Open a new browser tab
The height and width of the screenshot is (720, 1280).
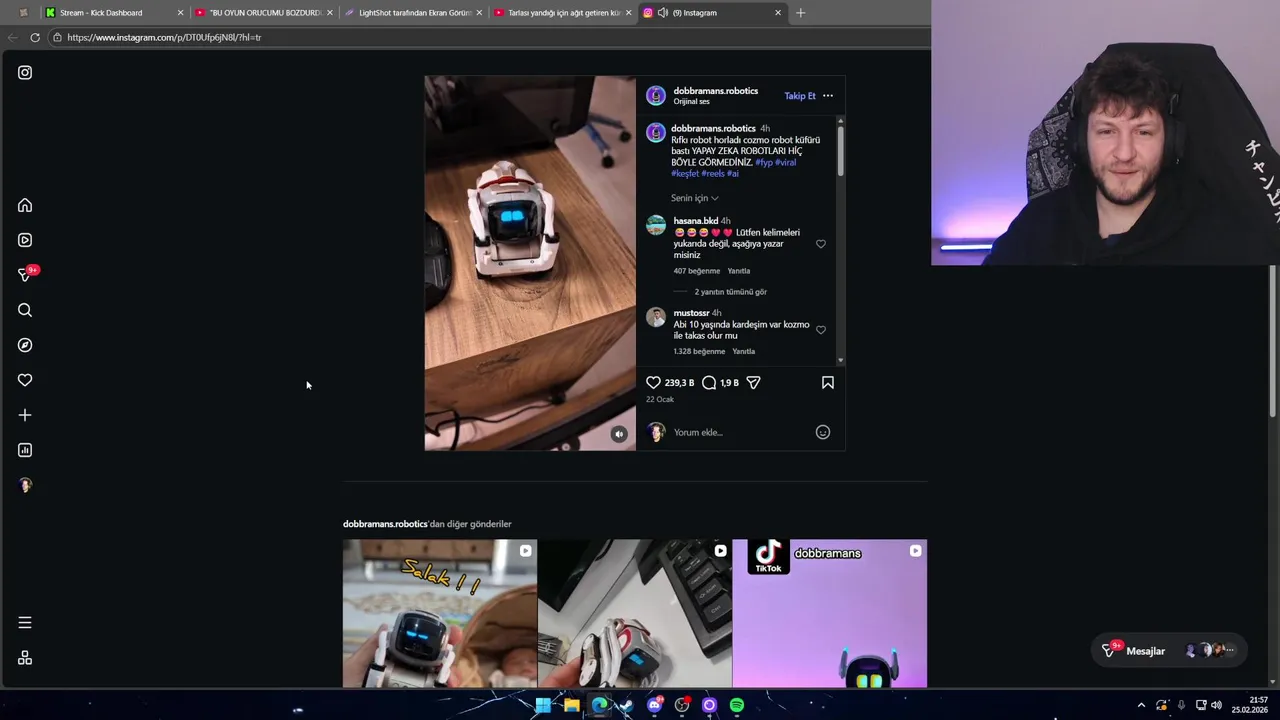point(800,13)
